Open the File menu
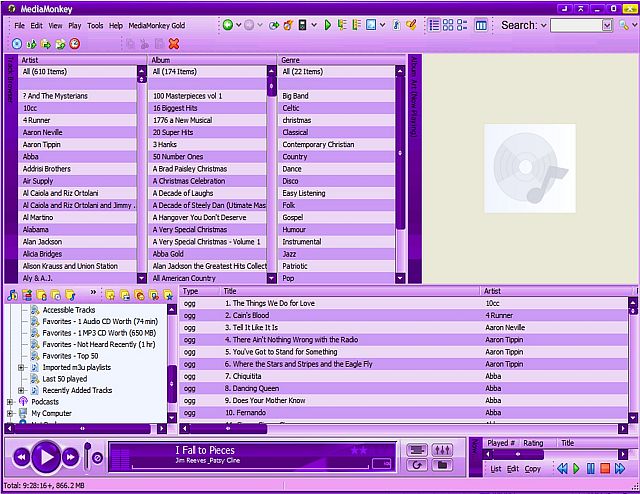Image resolution: width=640 pixels, height=494 pixels. pyautogui.click(x=19, y=25)
